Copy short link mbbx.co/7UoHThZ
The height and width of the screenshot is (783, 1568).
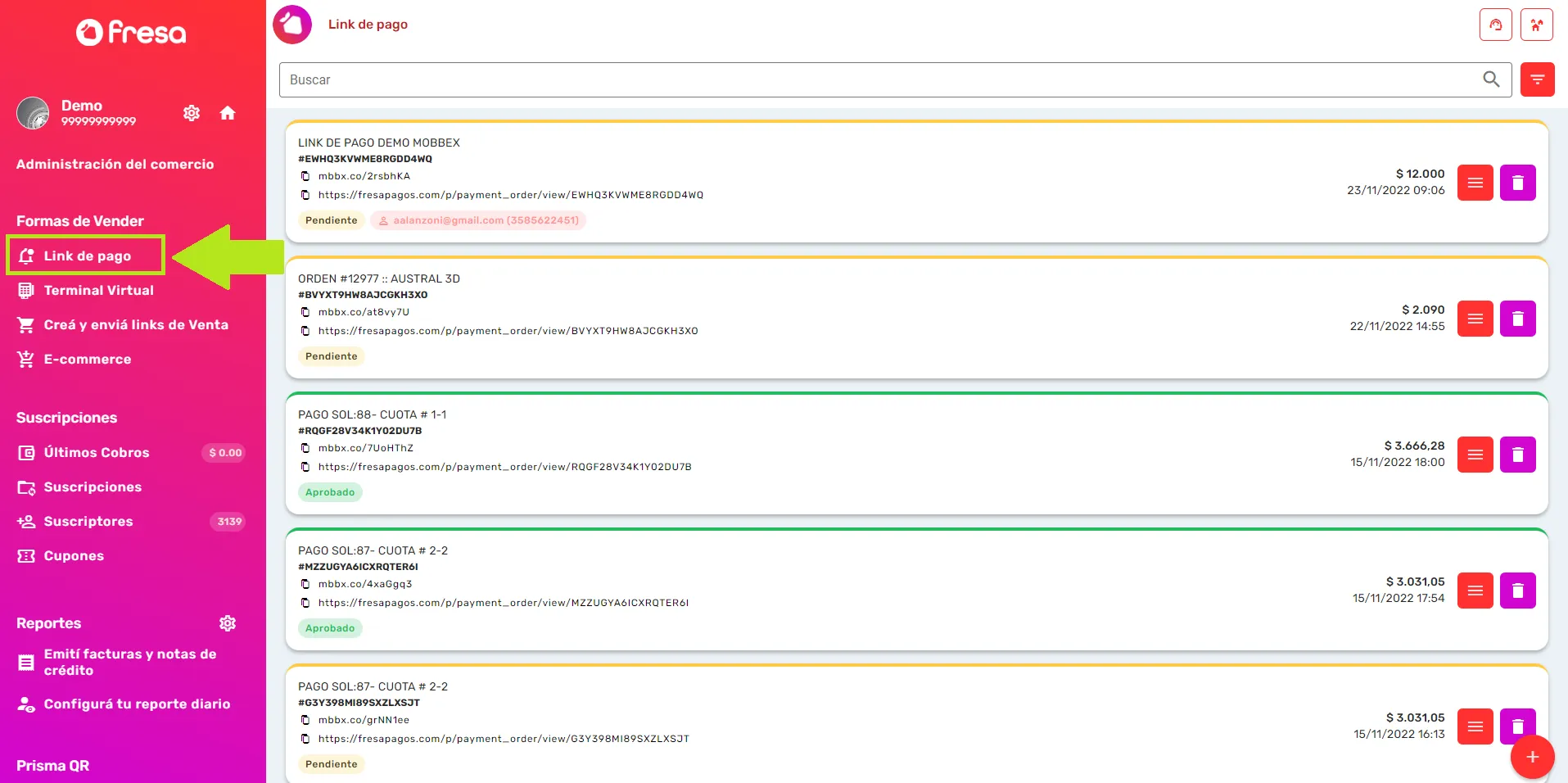[305, 448]
